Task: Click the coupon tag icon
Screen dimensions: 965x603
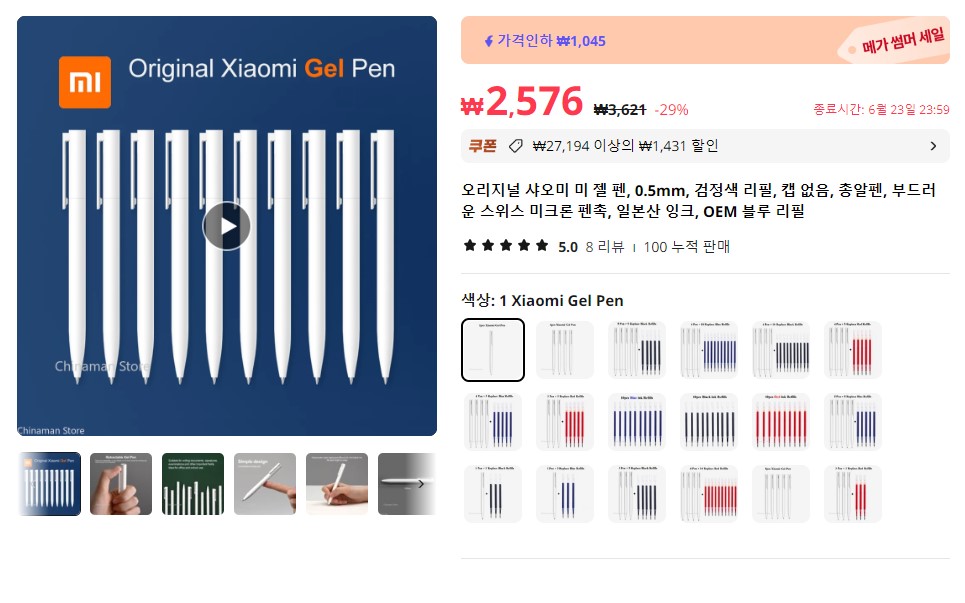Action: click(515, 146)
